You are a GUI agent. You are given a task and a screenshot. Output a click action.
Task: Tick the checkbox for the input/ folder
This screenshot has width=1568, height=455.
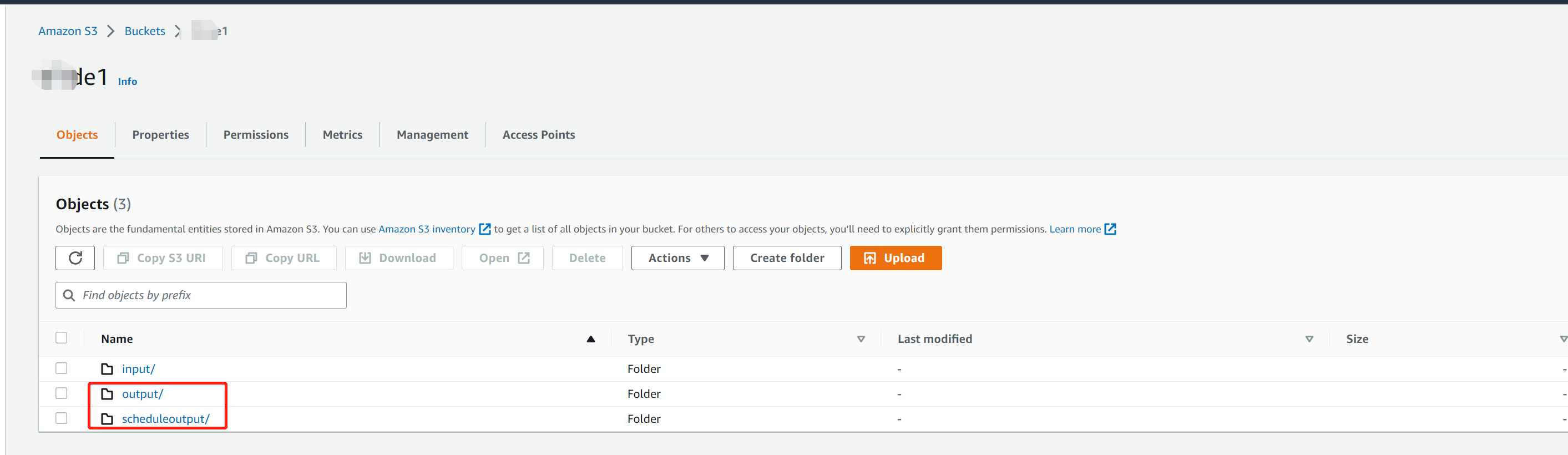click(62, 368)
